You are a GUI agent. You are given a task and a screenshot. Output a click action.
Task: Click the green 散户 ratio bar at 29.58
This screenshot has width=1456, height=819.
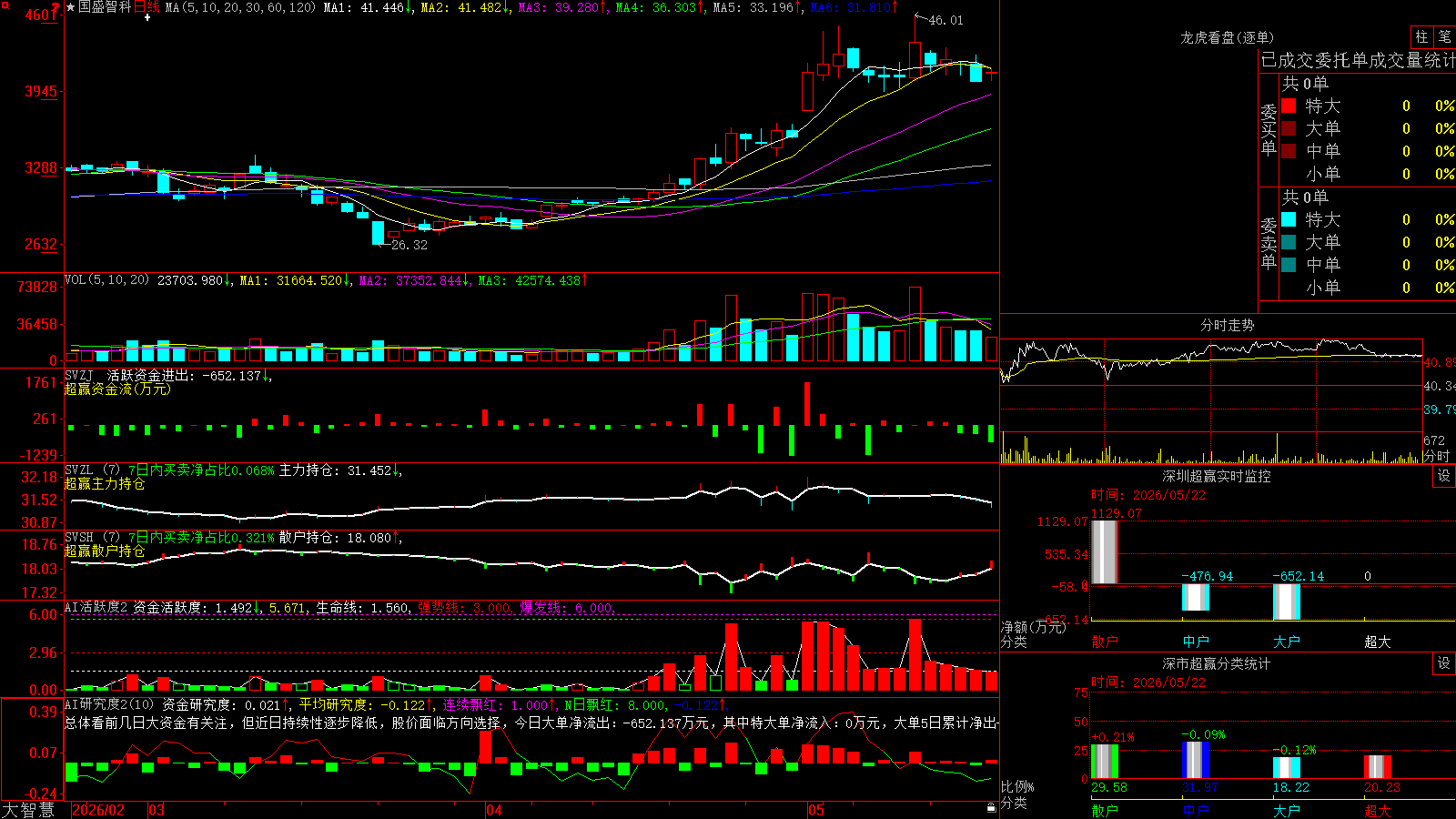point(1105,762)
